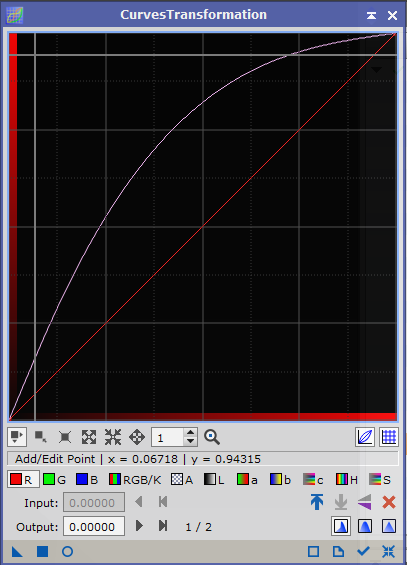The width and height of the screenshot is (408, 565).
Task: Select the Pan mode icon
Action: click(x=137, y=437)
